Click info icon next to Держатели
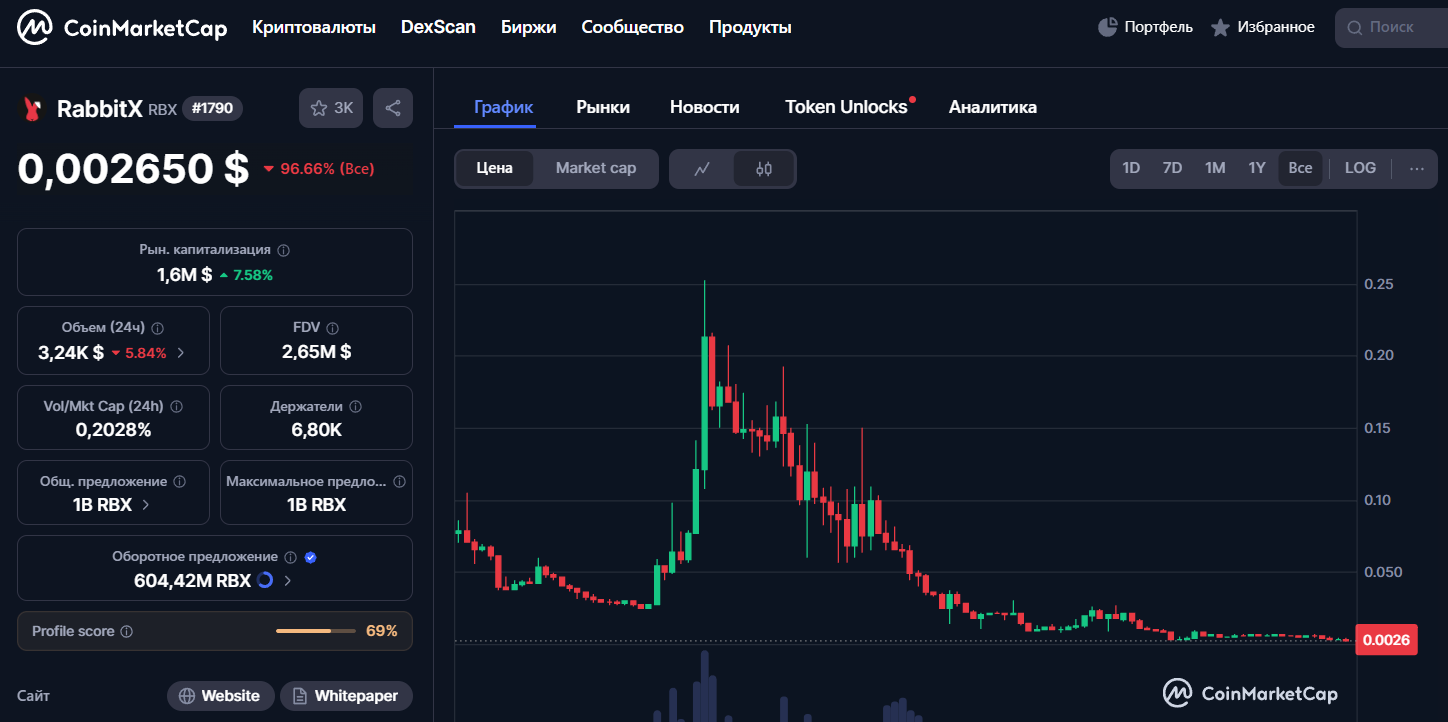 pyautogui.click(x=355, y=407)
